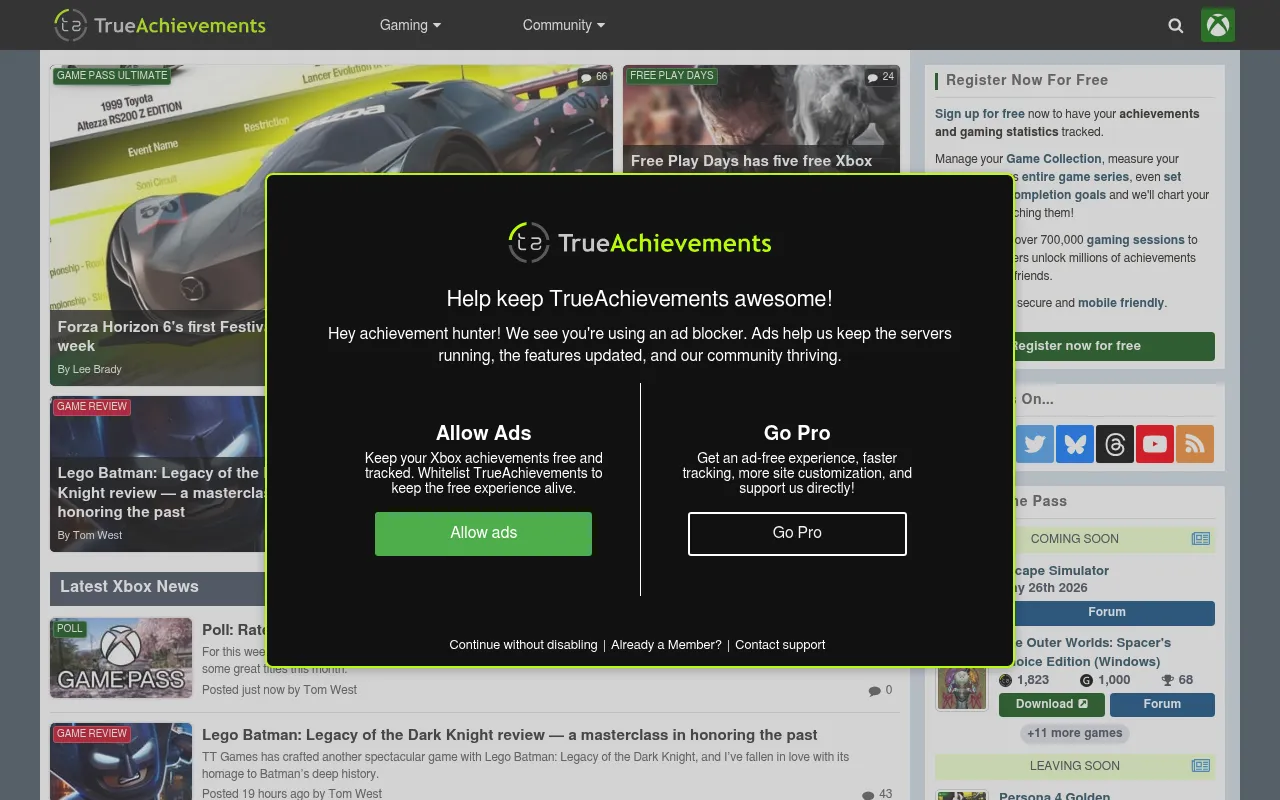Click the Allow ads button
Screen dimensions: 1280x800
pos(483,533)
